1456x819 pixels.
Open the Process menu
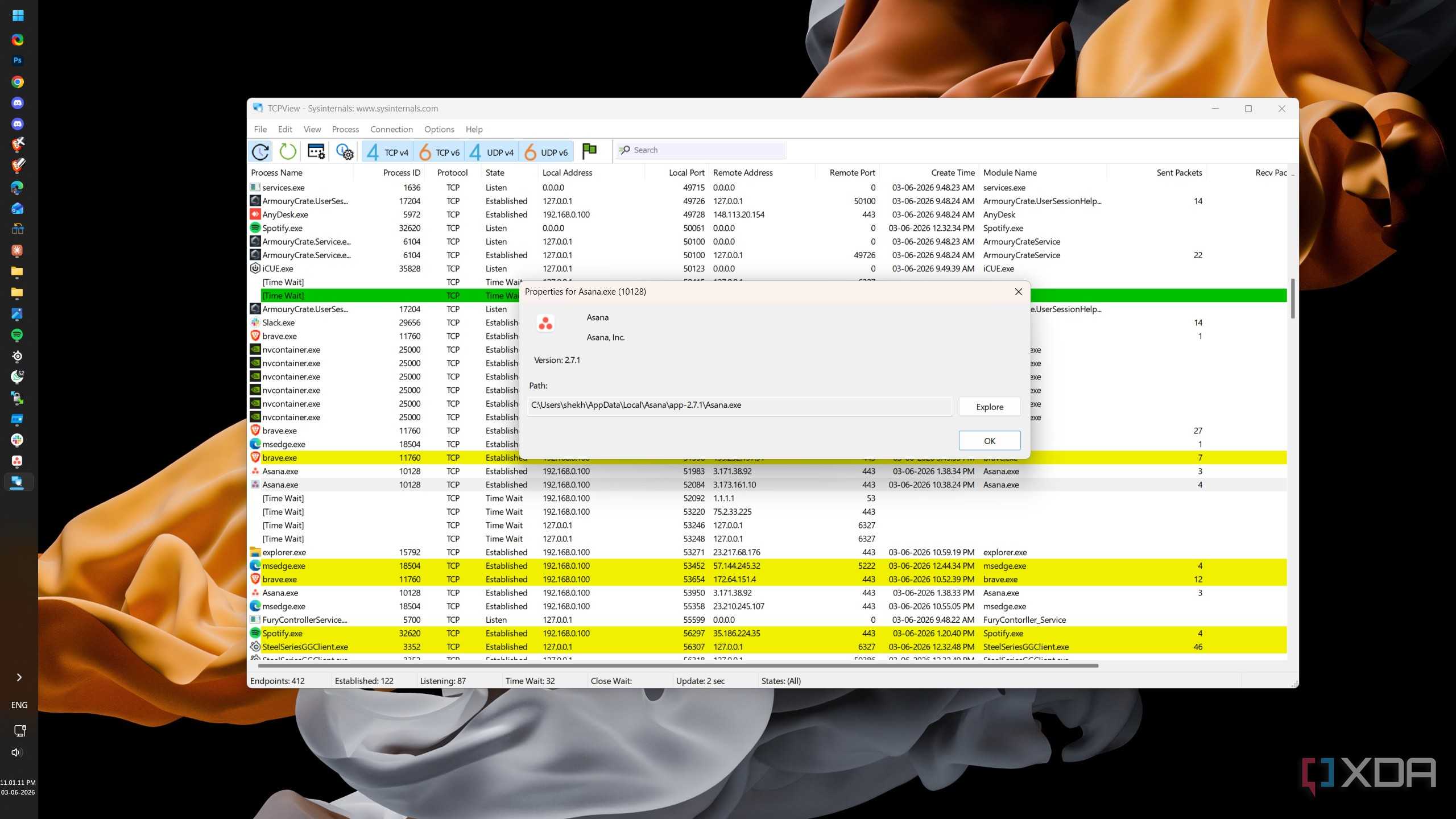(x=345, y=129)
